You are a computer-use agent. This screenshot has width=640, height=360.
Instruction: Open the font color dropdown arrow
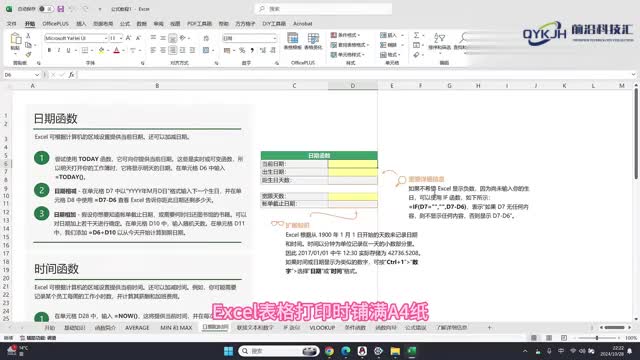point(123,50)
